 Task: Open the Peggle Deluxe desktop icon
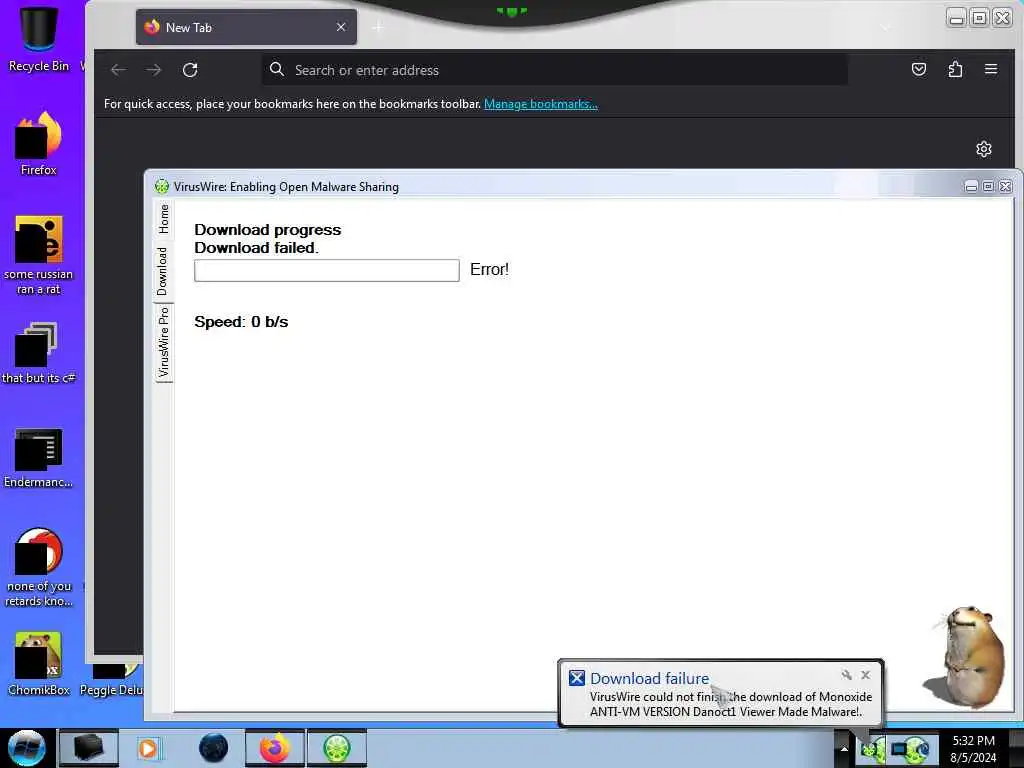[112, 679]
